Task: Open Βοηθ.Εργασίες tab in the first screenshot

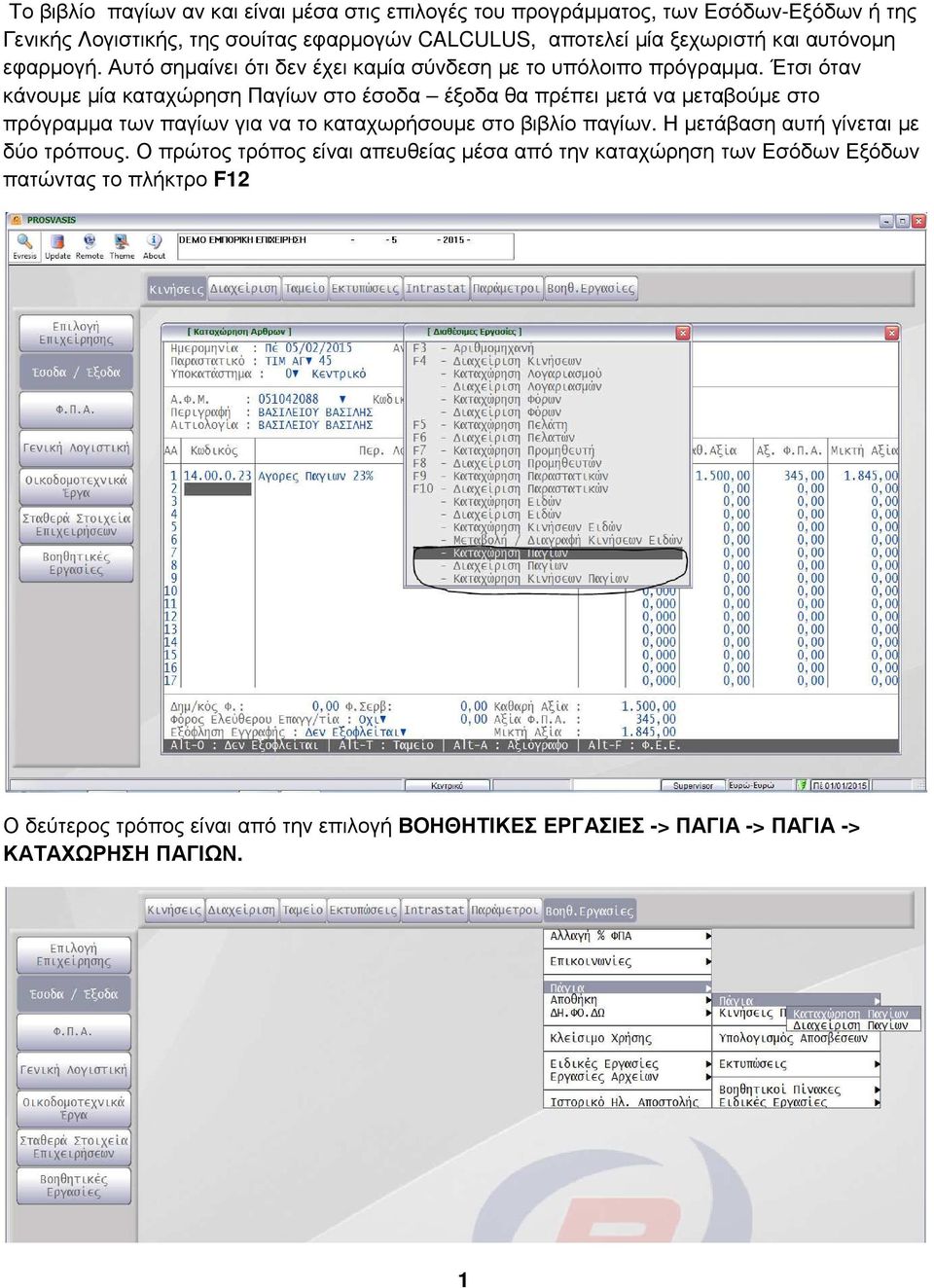Action: (x=591, y=289)
